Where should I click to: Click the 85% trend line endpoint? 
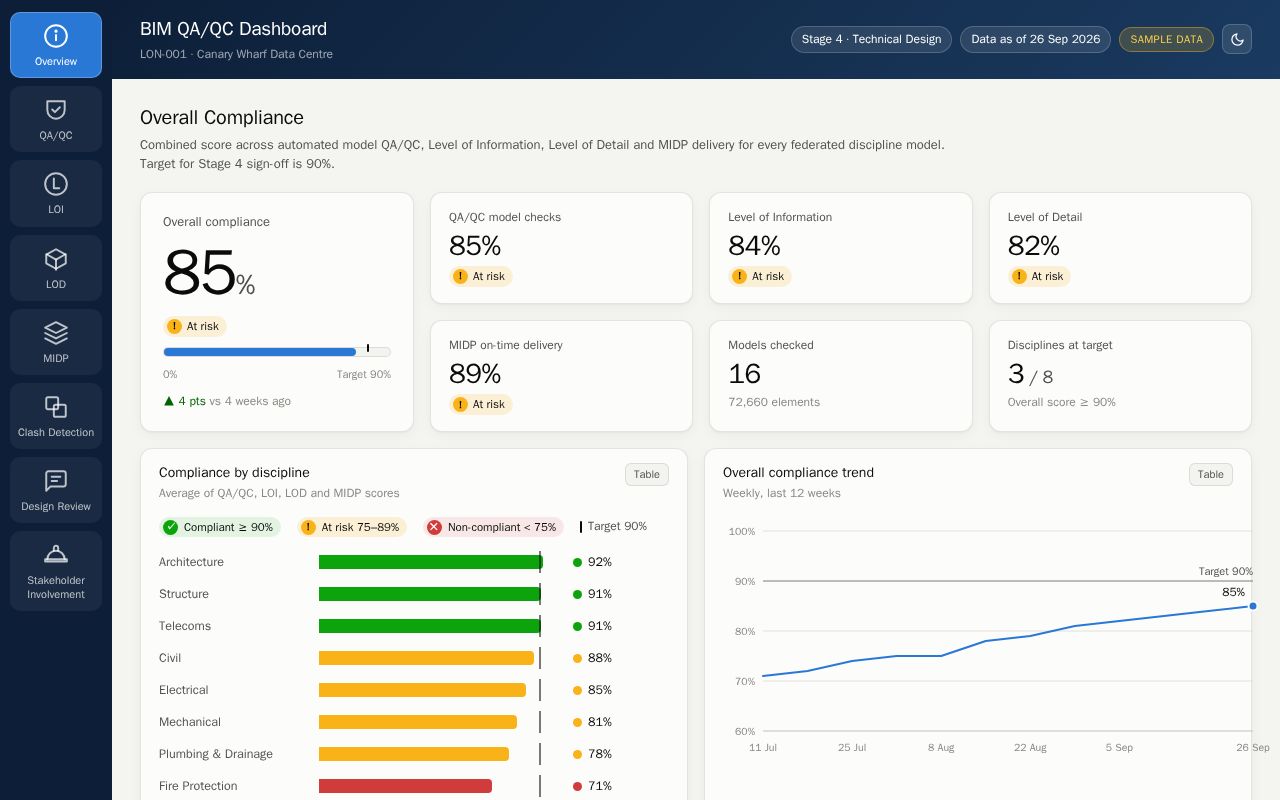[x=1252, y=606]
